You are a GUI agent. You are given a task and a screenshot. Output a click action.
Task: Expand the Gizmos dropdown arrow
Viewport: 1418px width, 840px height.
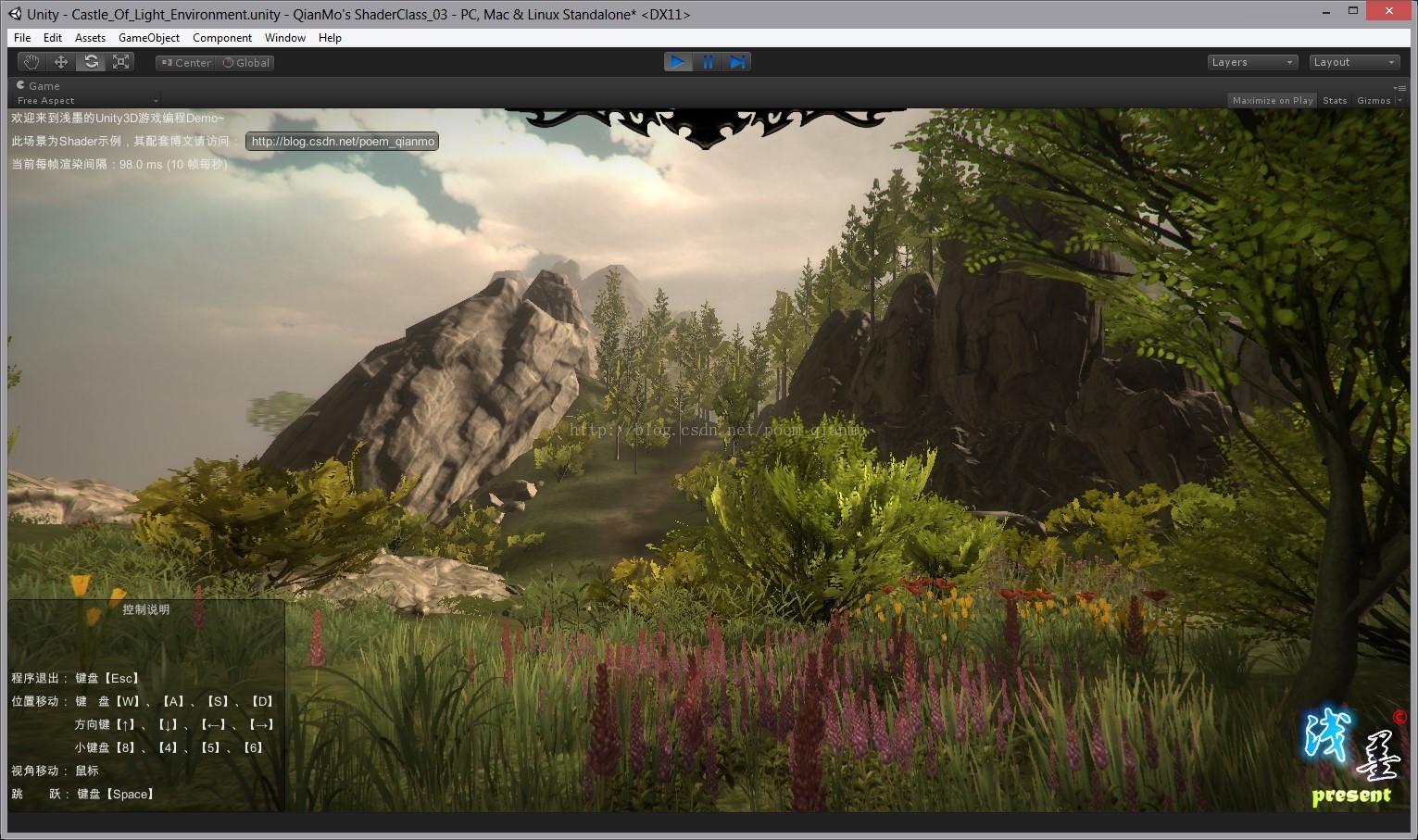tap(1399, 101)
